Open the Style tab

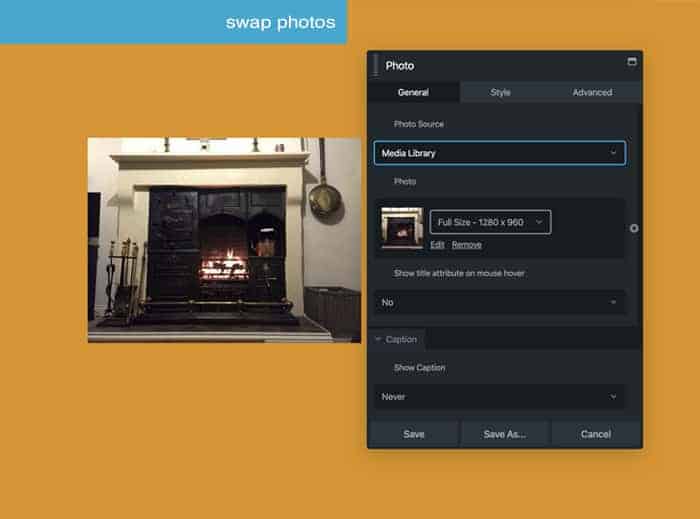500,92
